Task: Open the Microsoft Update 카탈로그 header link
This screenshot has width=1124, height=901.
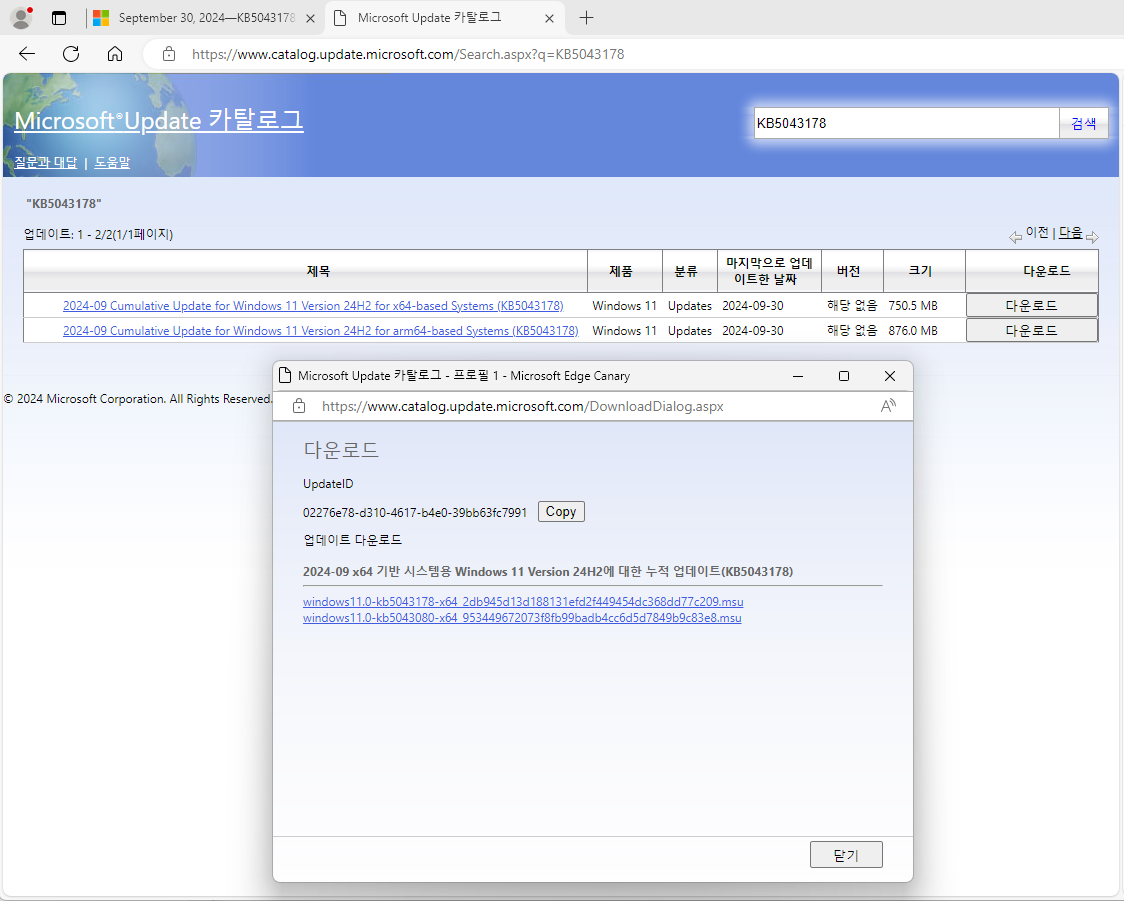Action: point(159,120)
